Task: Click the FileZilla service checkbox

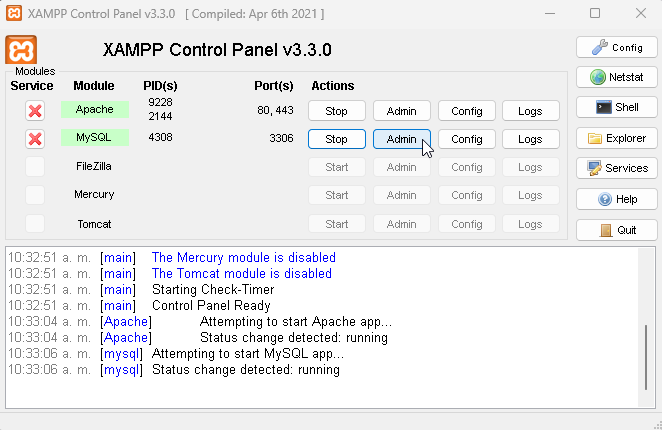Action: pos(35,167)
